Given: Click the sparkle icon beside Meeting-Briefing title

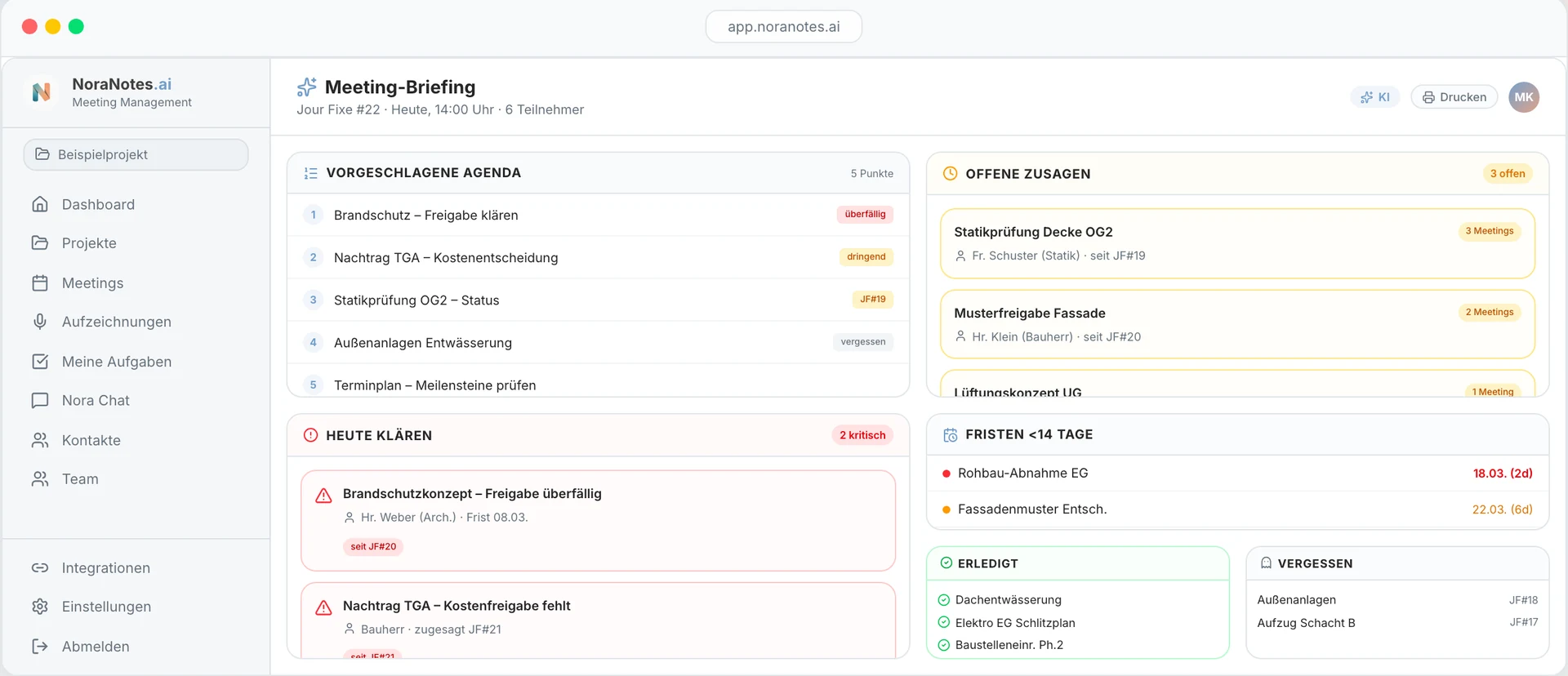Looking at the screenshot, I should (x=307, y=87).
